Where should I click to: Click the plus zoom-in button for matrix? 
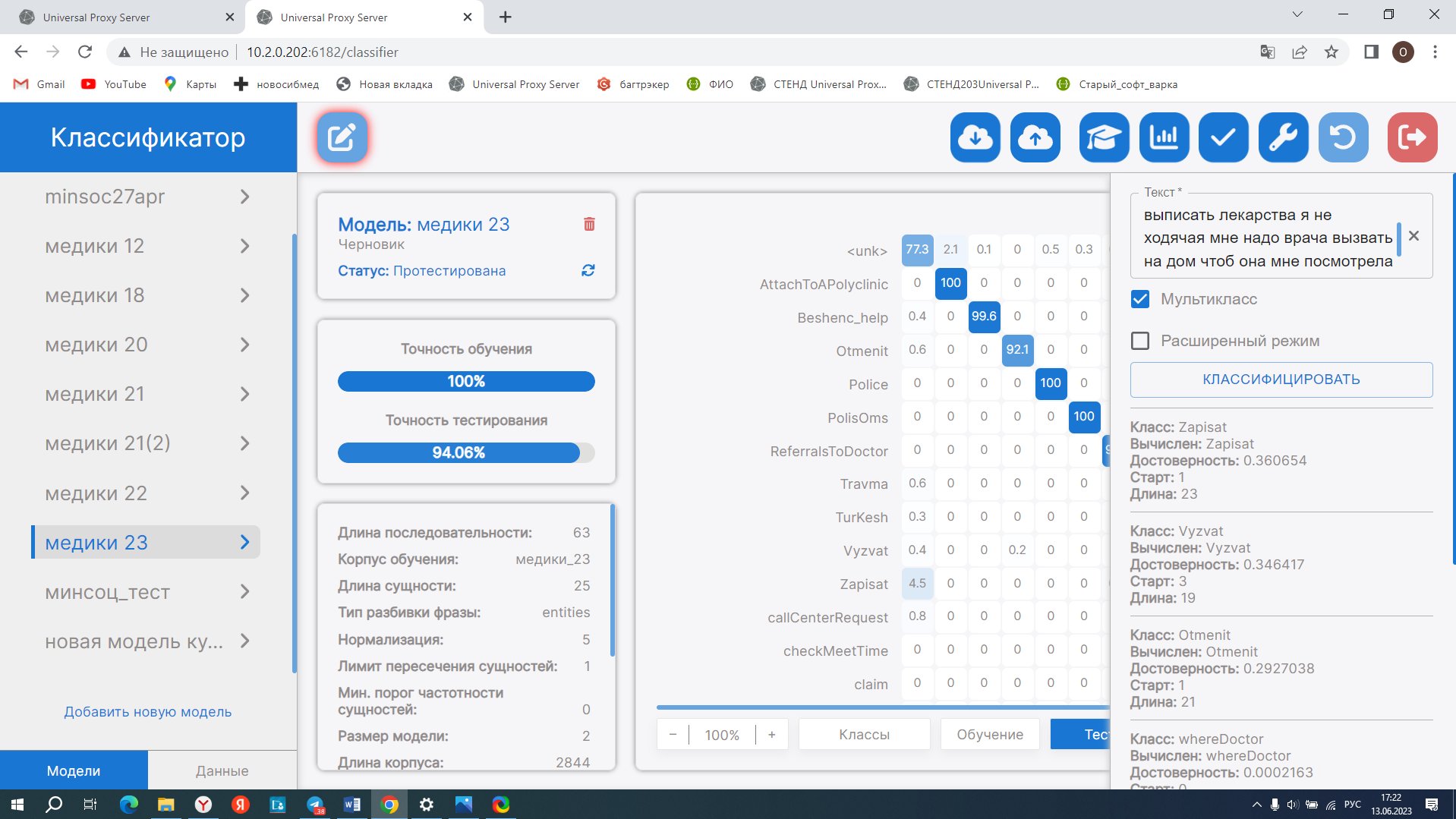point(771,734)
